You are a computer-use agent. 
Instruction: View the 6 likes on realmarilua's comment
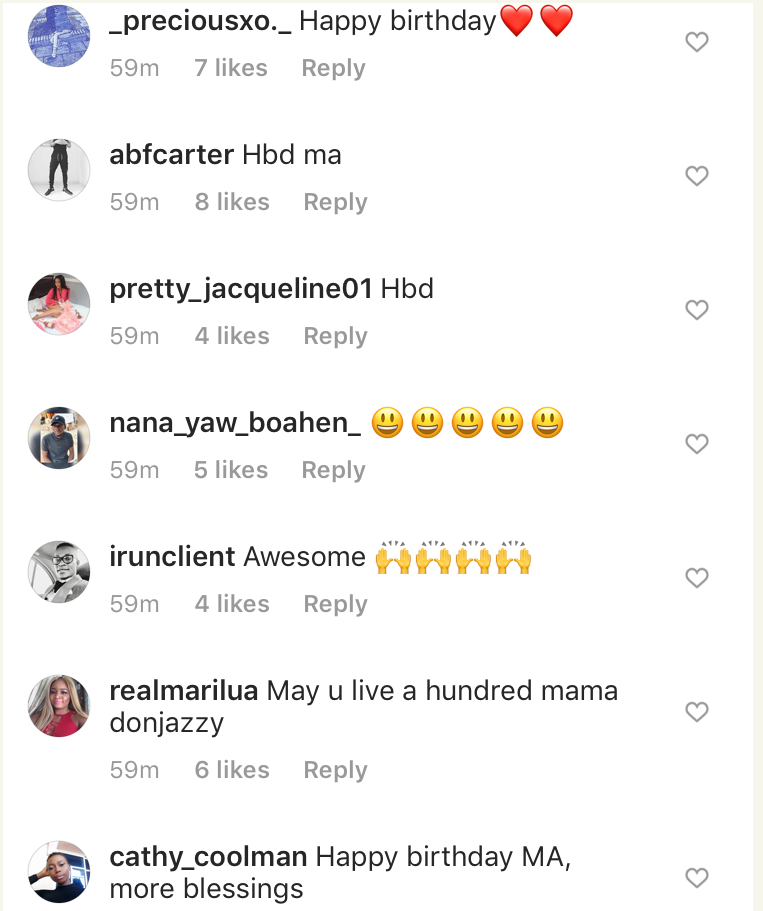(232, 770)
